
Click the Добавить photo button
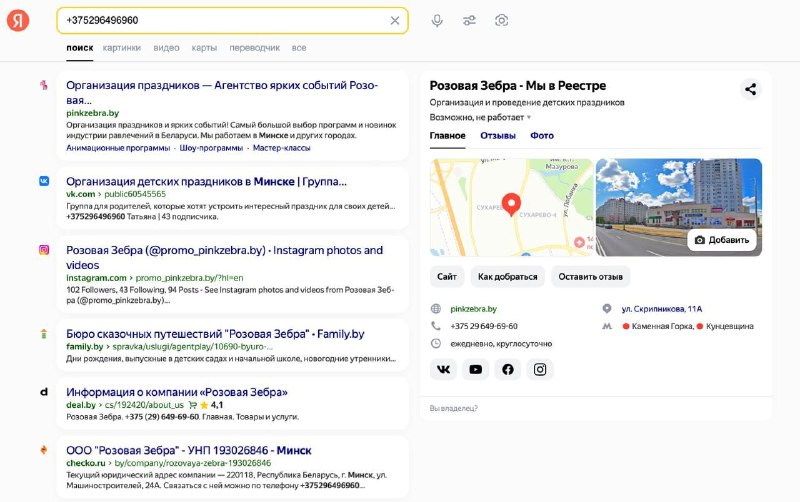pyautogui.click(x=722, y=240)
